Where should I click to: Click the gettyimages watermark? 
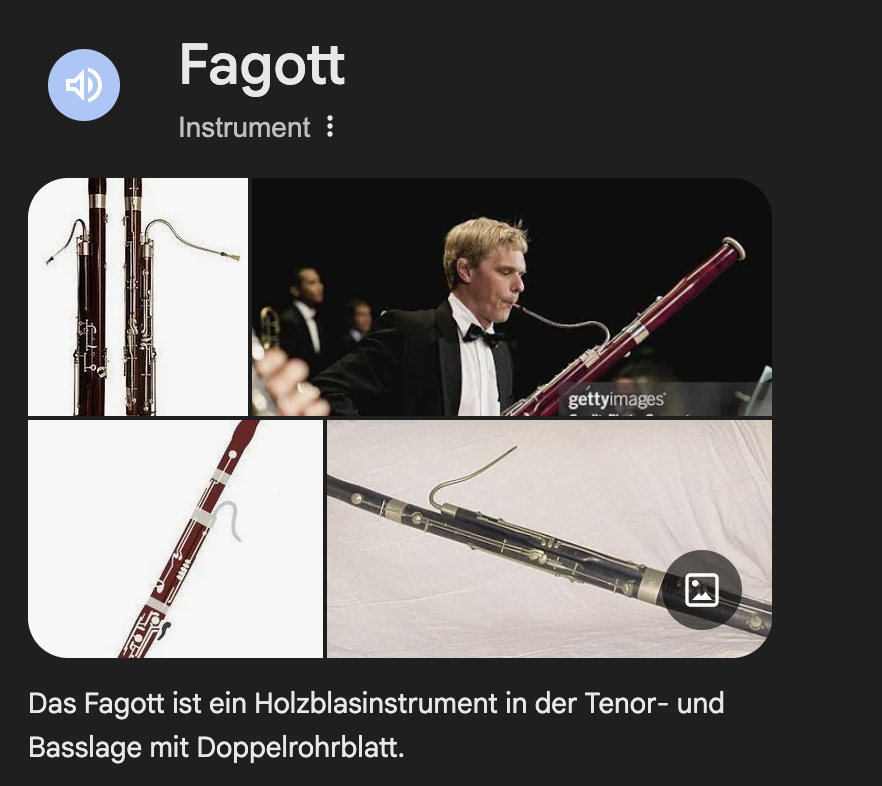(x=616, y=399)
